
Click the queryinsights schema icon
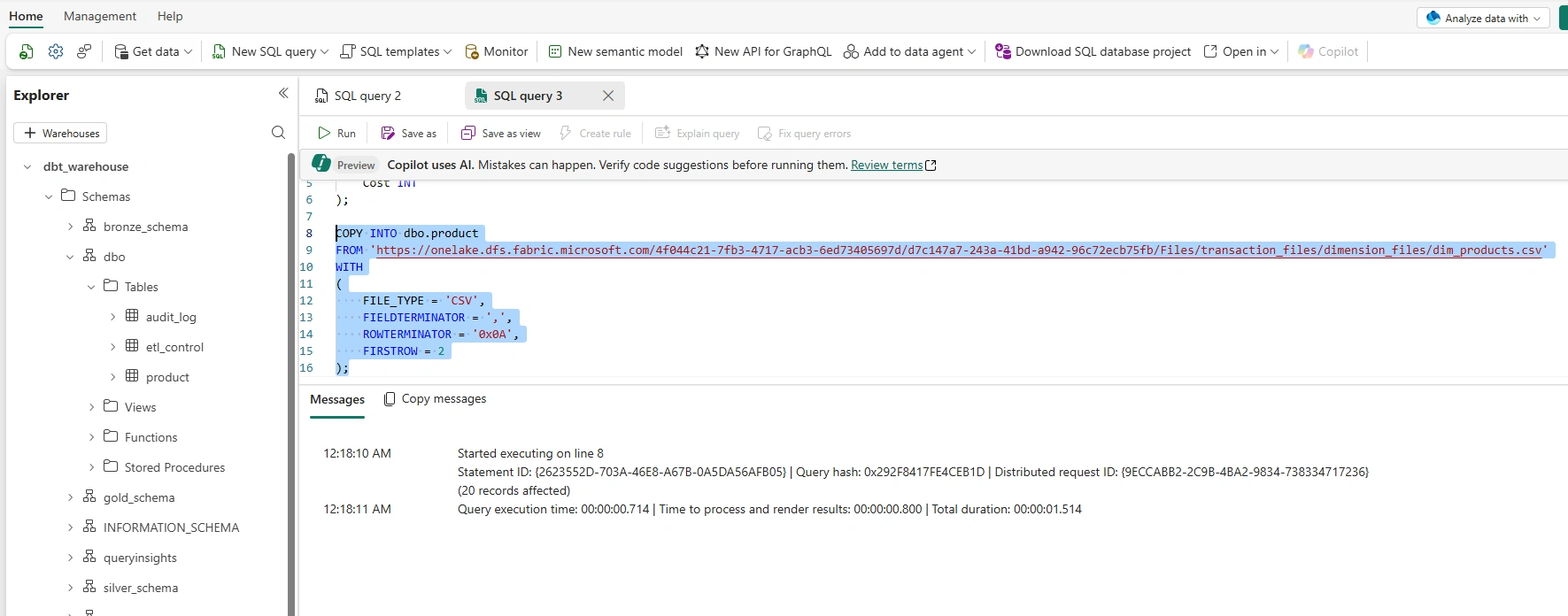tap(89, 557)
